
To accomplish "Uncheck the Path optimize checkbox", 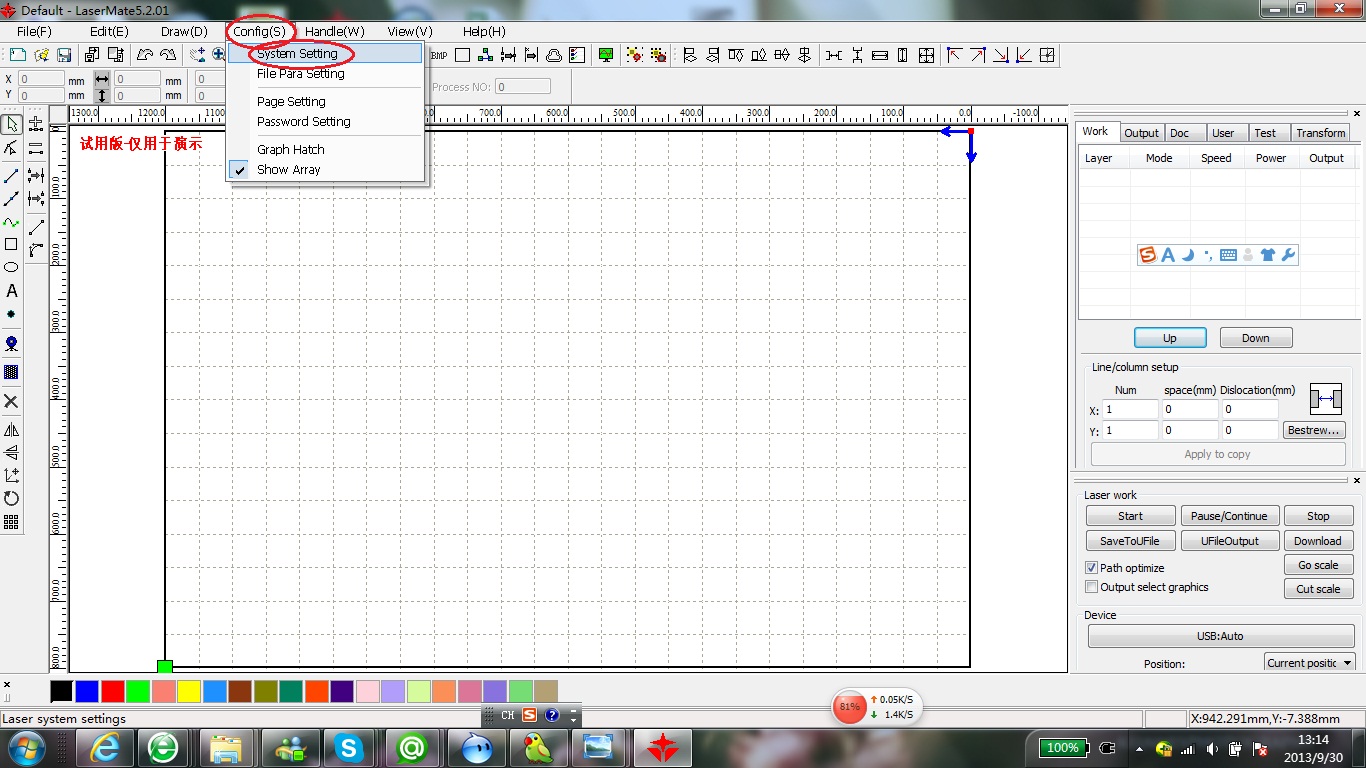I will pos(1092,568).
